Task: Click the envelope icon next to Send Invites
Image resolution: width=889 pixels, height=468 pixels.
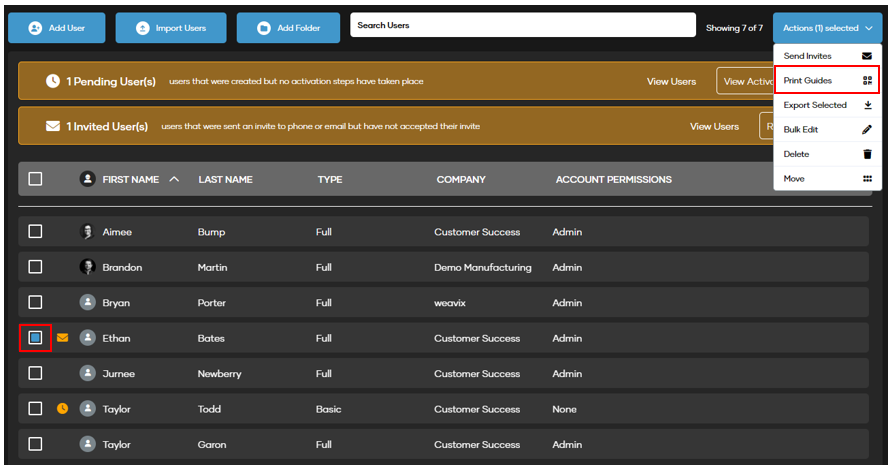Action: [867, 56]
